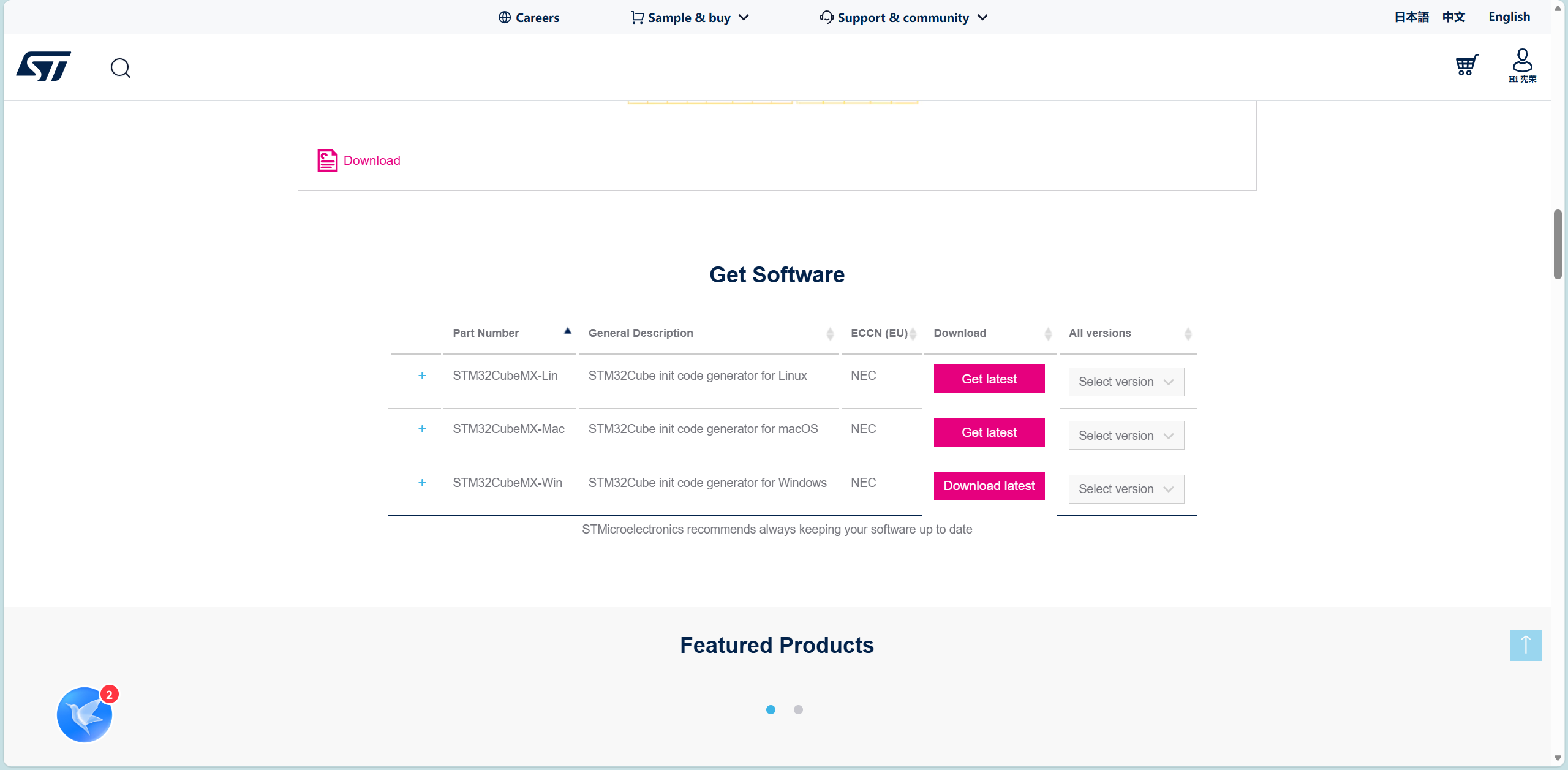The image size is (1568, 770).
Task: Download latest STM32CubeMX for Windows
Action: tap(989, 486)
